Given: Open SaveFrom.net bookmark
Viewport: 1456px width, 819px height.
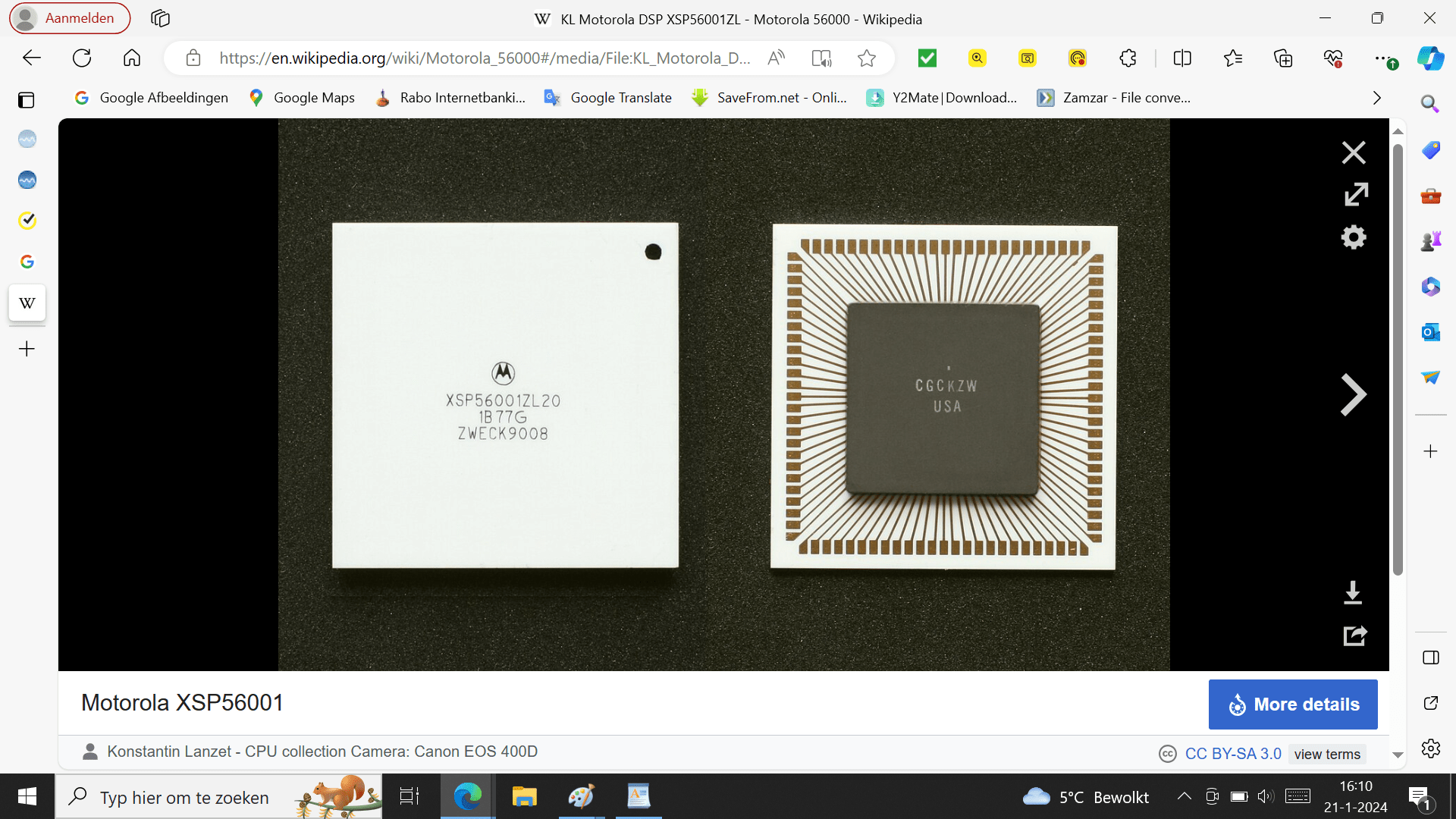Looking at the screenshot, I should click(770, 98).
